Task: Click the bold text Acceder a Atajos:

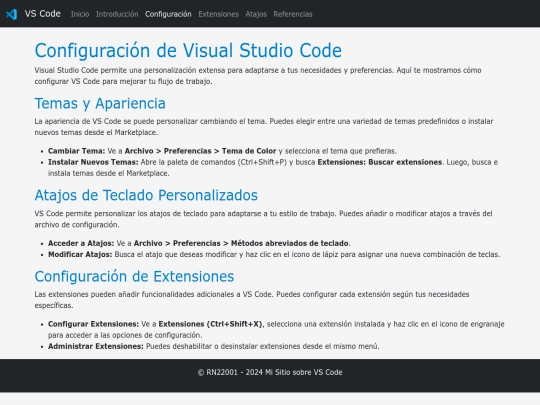Action: (x=81, y=243)
